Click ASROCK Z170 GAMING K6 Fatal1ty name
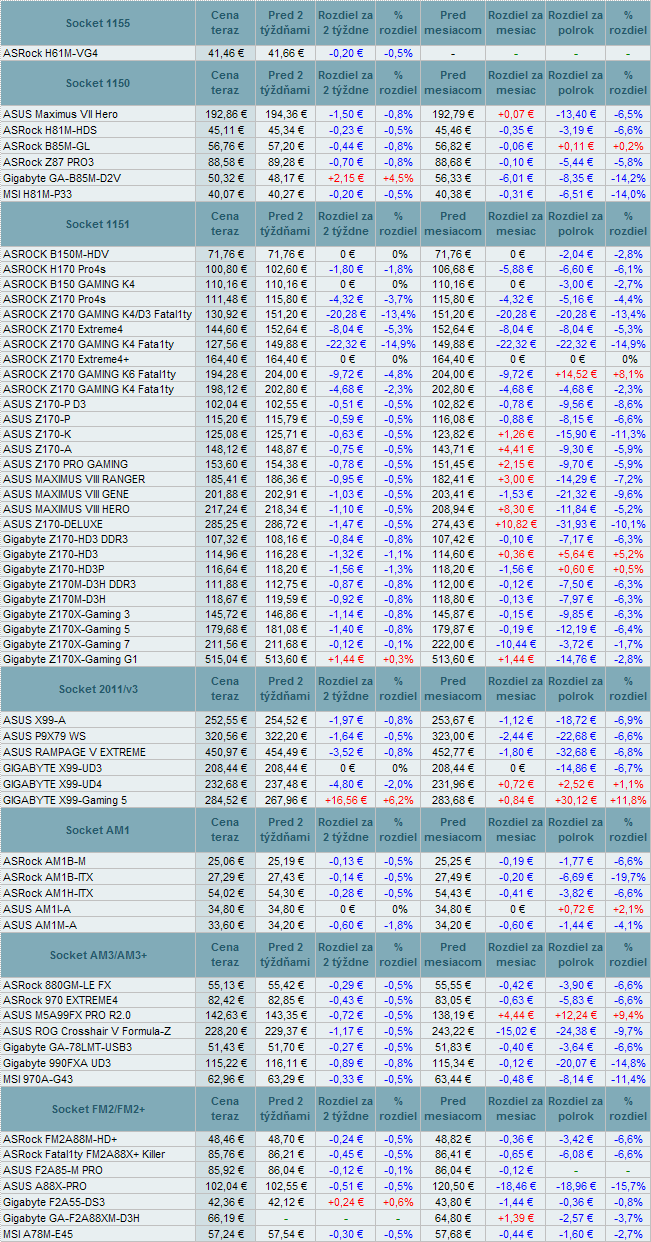Screen dimensions: 651x1242 [x=88, y=374]
